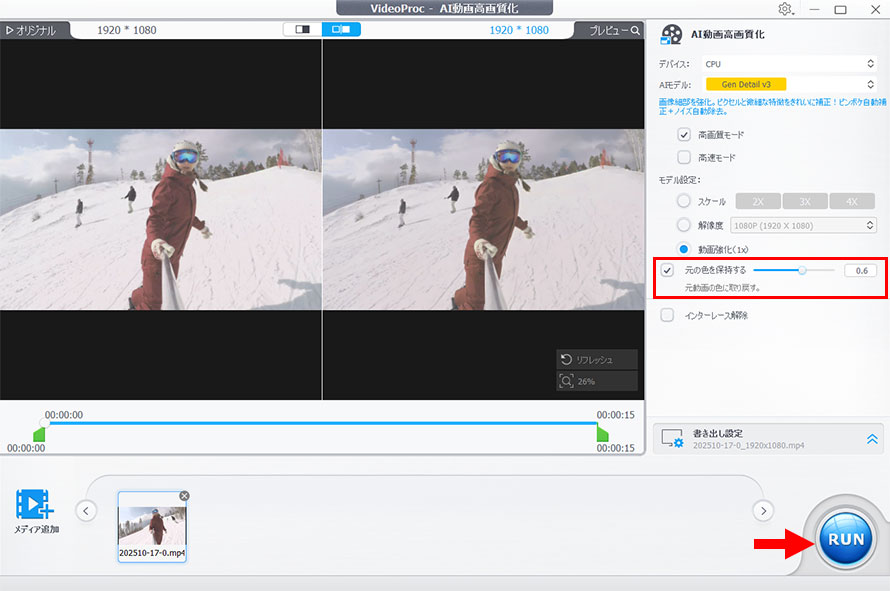Viewport: 890px width, 591px height.
Task: Click the 26% zoom button
Action: pos(597,381)
